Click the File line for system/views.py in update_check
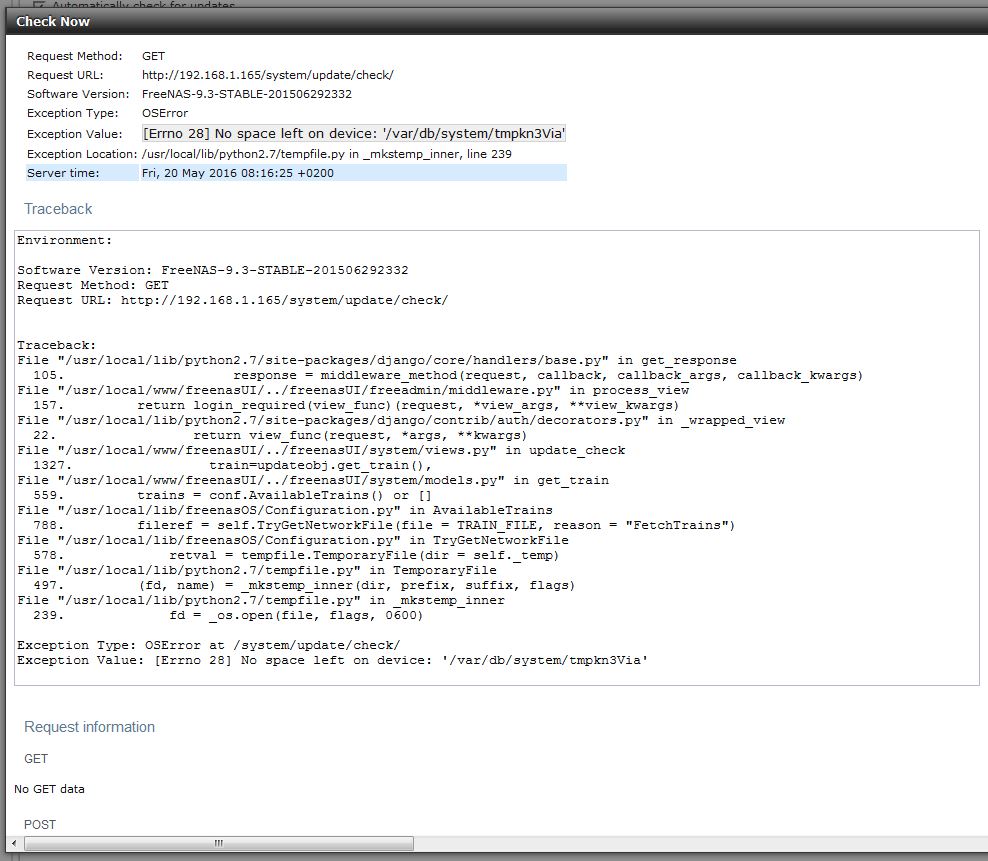This screenshot has height=861, width=988. coord(321,450)
